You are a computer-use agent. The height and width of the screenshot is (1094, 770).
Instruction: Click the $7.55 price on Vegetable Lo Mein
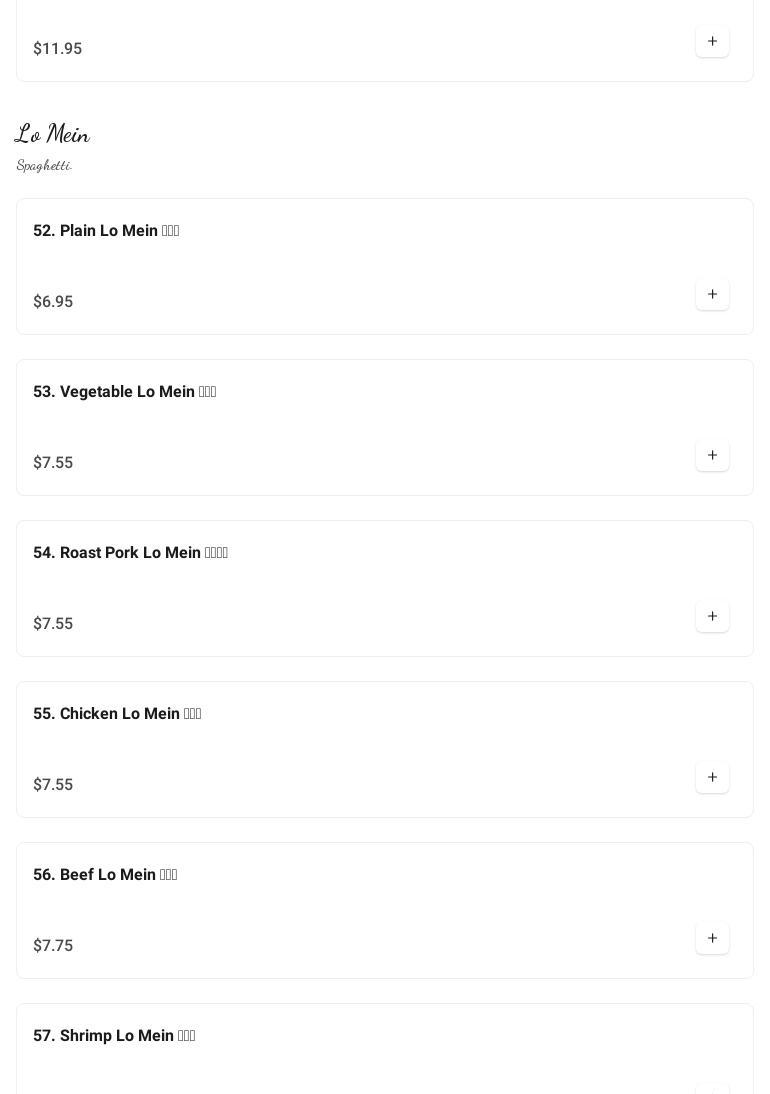point(53,463)
